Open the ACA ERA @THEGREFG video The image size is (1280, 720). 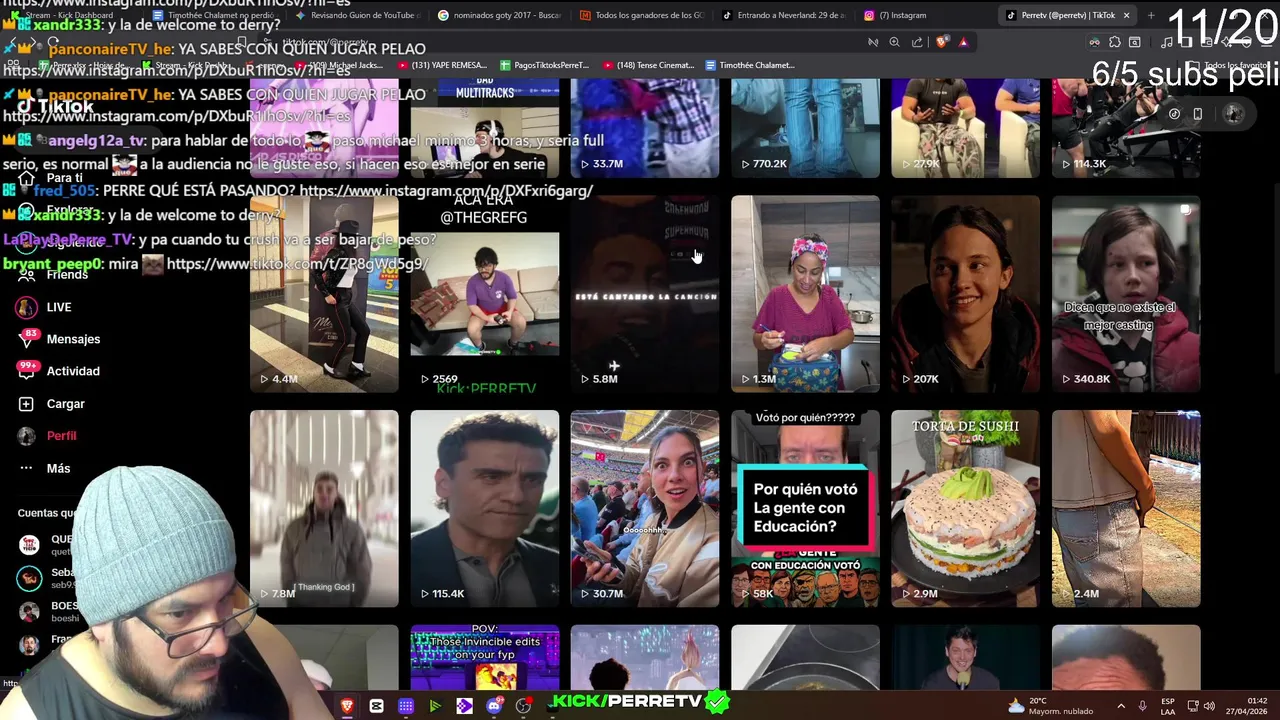[x=485, y=293]
